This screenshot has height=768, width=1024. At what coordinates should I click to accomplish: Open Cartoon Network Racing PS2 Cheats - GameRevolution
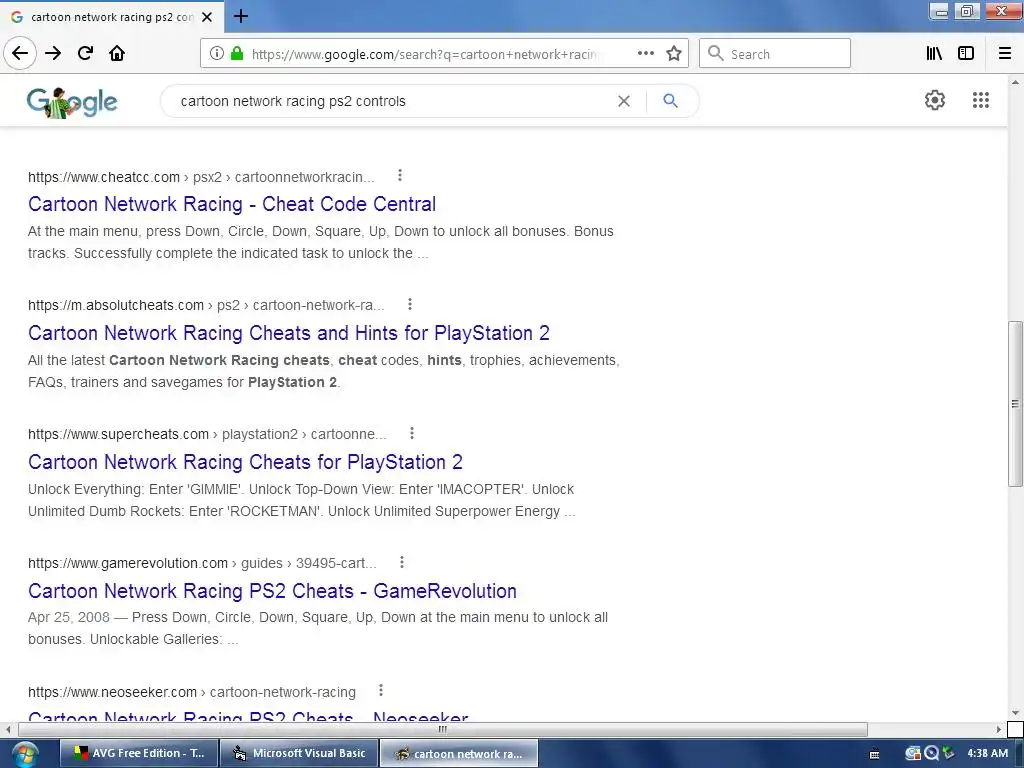(x=272, y=591)
